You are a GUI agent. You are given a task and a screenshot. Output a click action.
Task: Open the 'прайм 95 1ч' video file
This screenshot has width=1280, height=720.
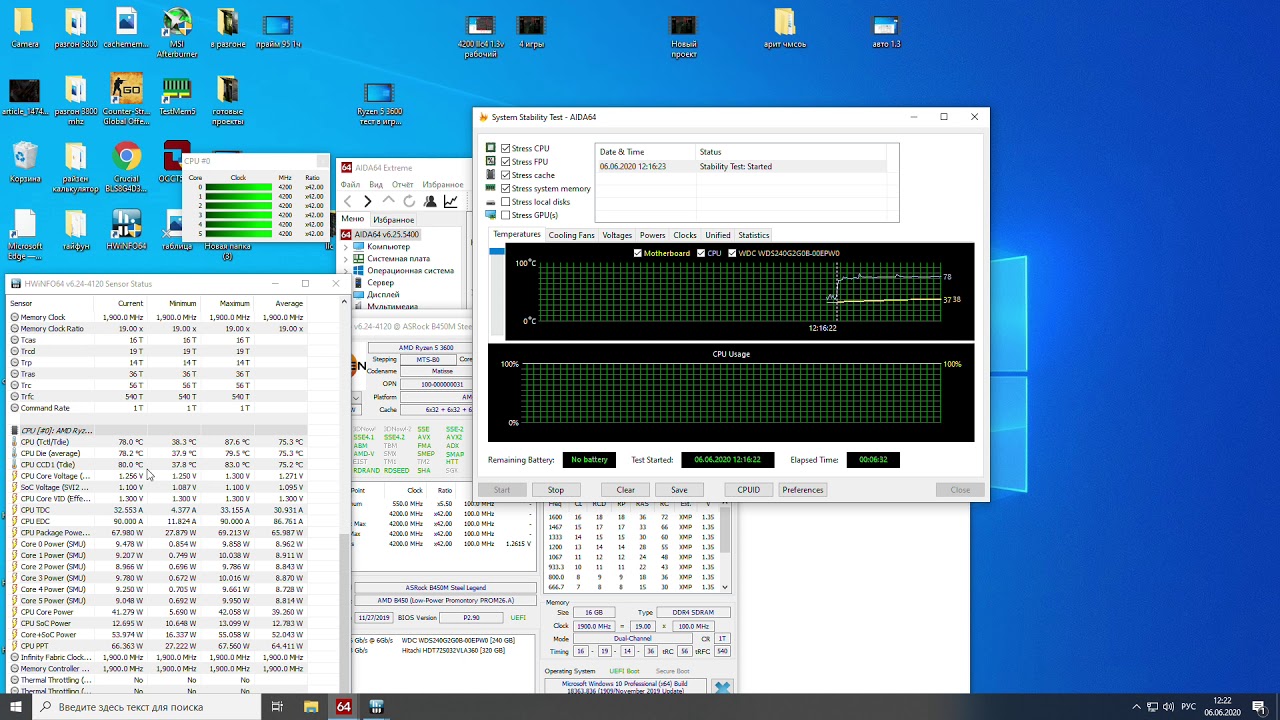278,29
